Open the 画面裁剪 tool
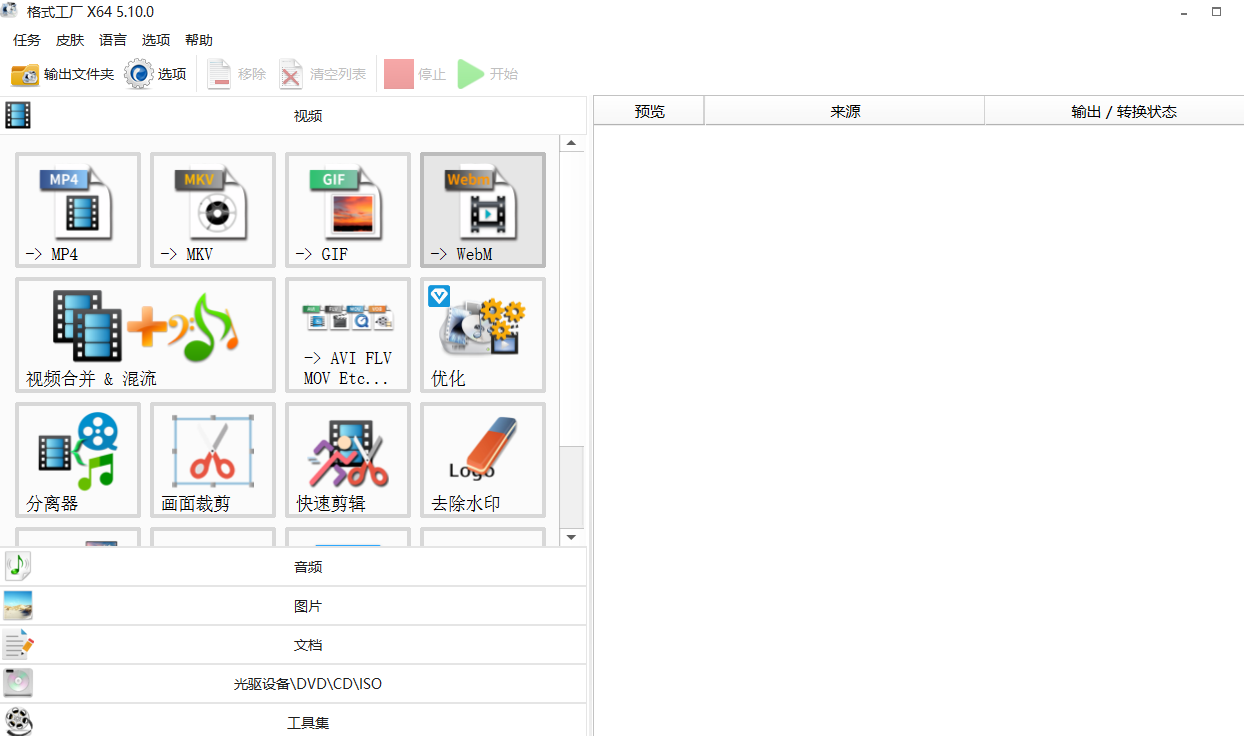Screen dimensions: 1244x736 point(213,460)
